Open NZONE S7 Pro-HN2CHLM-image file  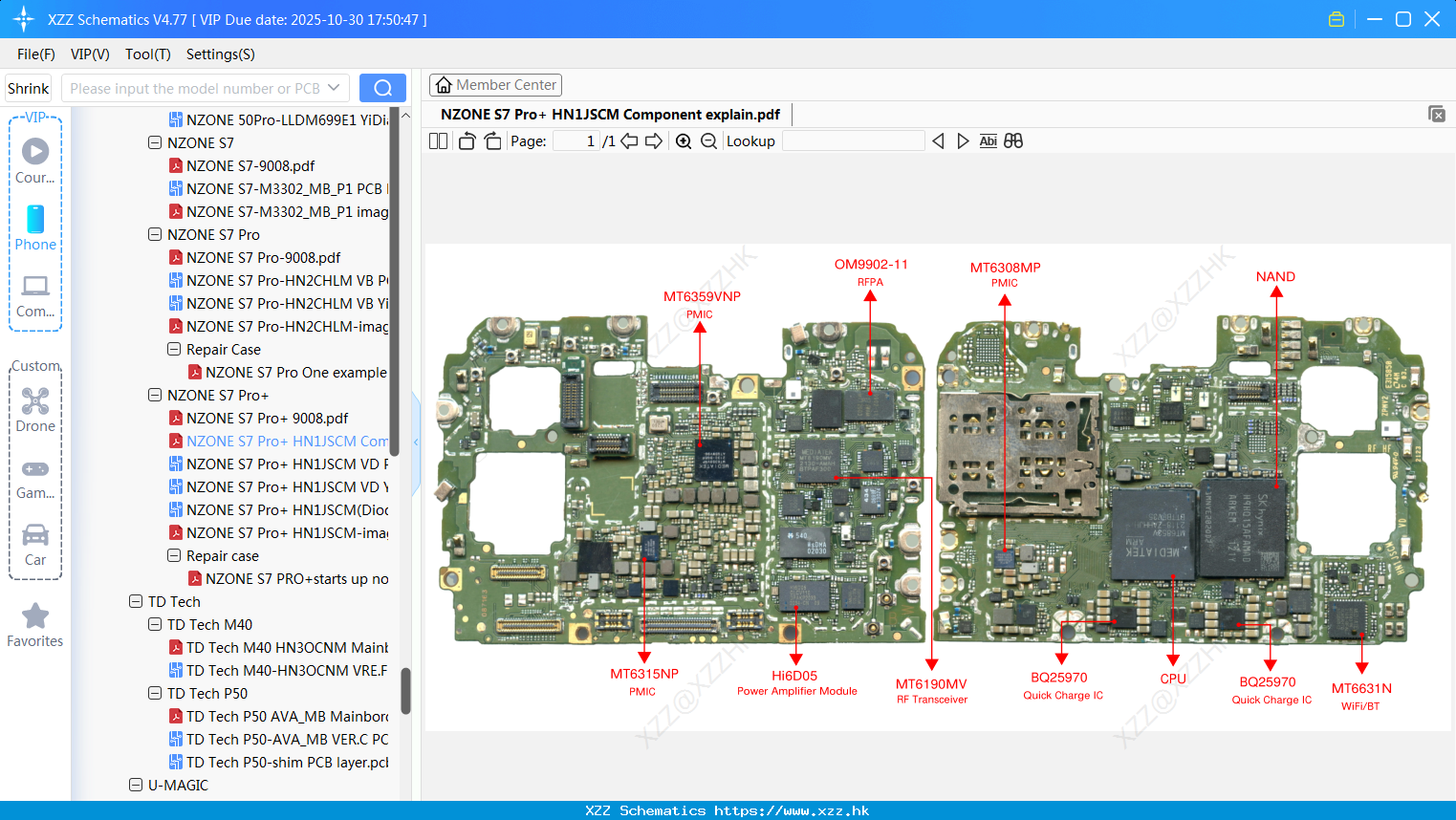[x=287, y=326]
